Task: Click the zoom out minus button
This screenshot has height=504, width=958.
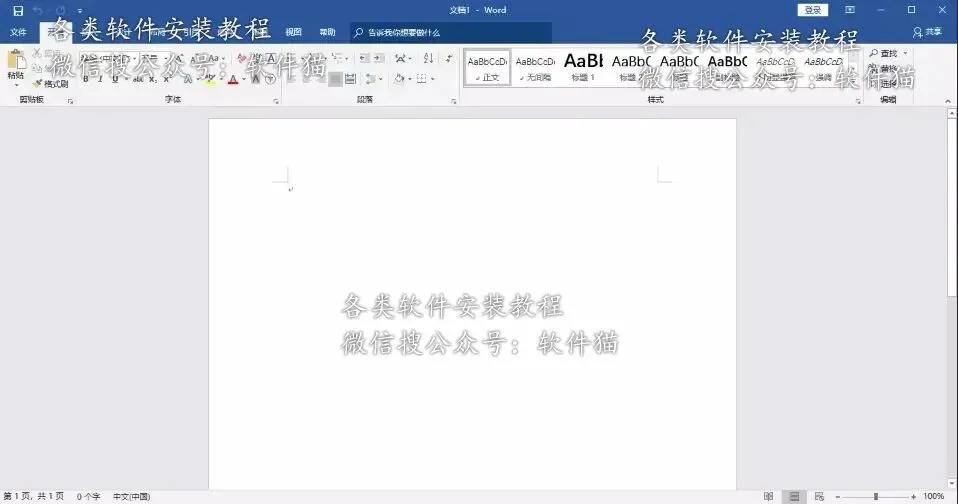Action: point(838,497)
